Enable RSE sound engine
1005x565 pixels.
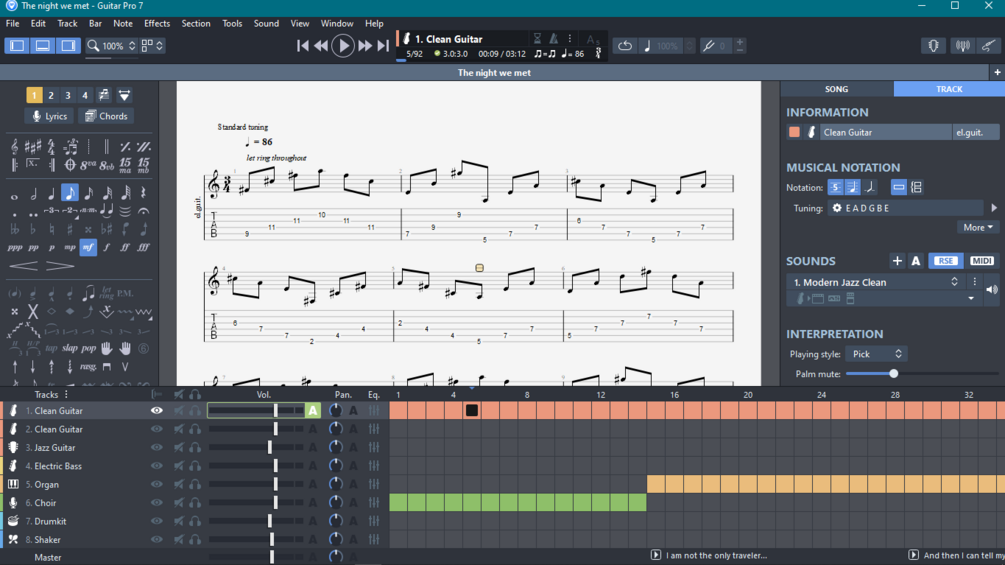[945, 261]
